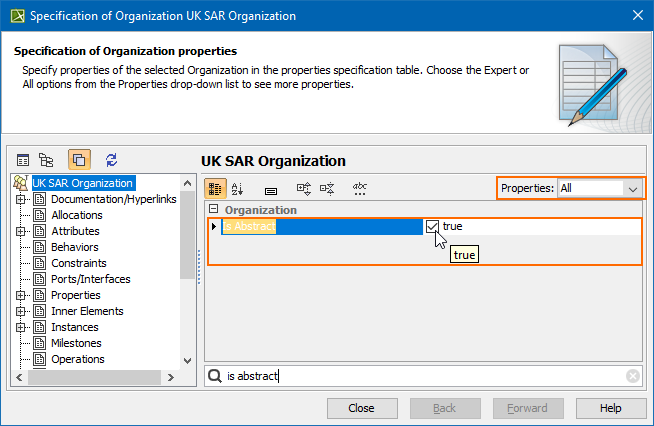Click the abc customize properties icon
The image size is (654, 426).
point(360,188)
